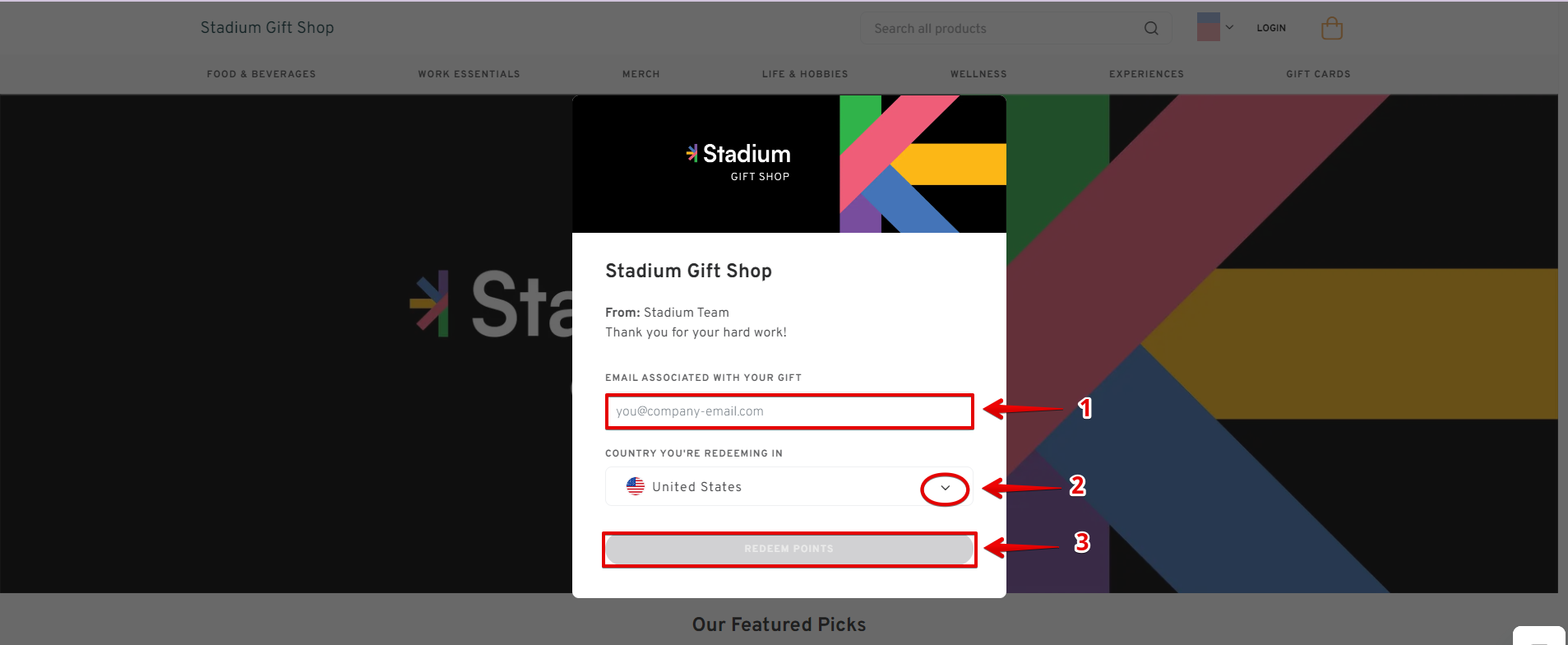Go to the Merch category
Viewport: 1568px width, 645px height.
[641, 74]
